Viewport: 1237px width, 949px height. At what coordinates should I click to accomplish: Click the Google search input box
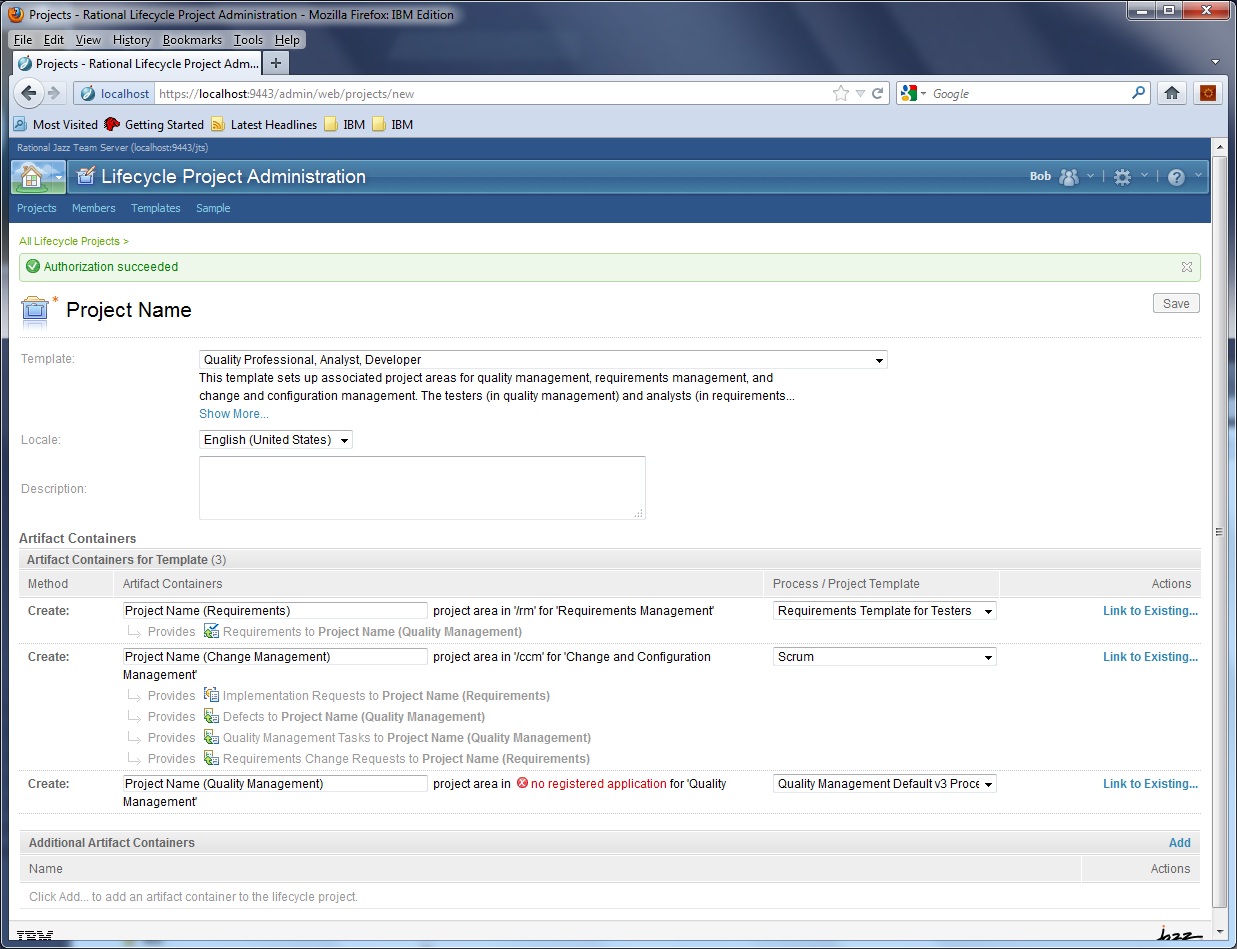coord(1030,94)
